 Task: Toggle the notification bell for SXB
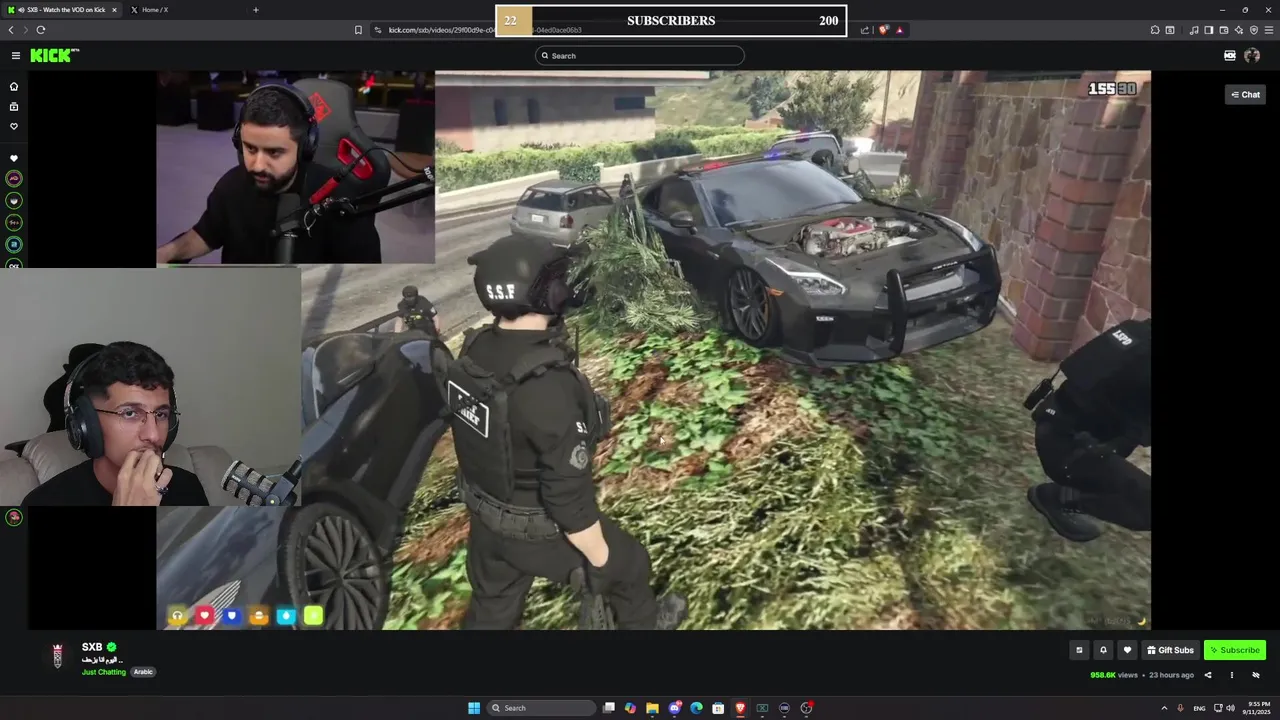click(x=1103, y=650)
